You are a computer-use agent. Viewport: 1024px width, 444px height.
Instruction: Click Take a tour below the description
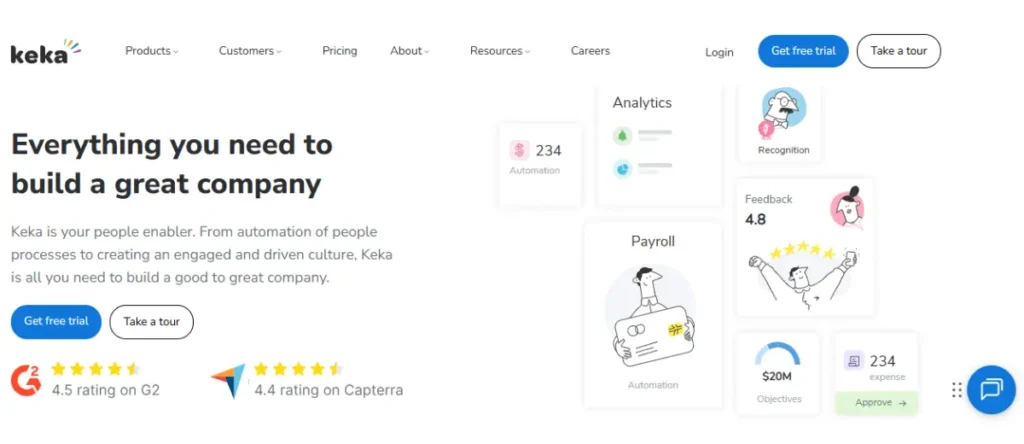tap(151, 322)
